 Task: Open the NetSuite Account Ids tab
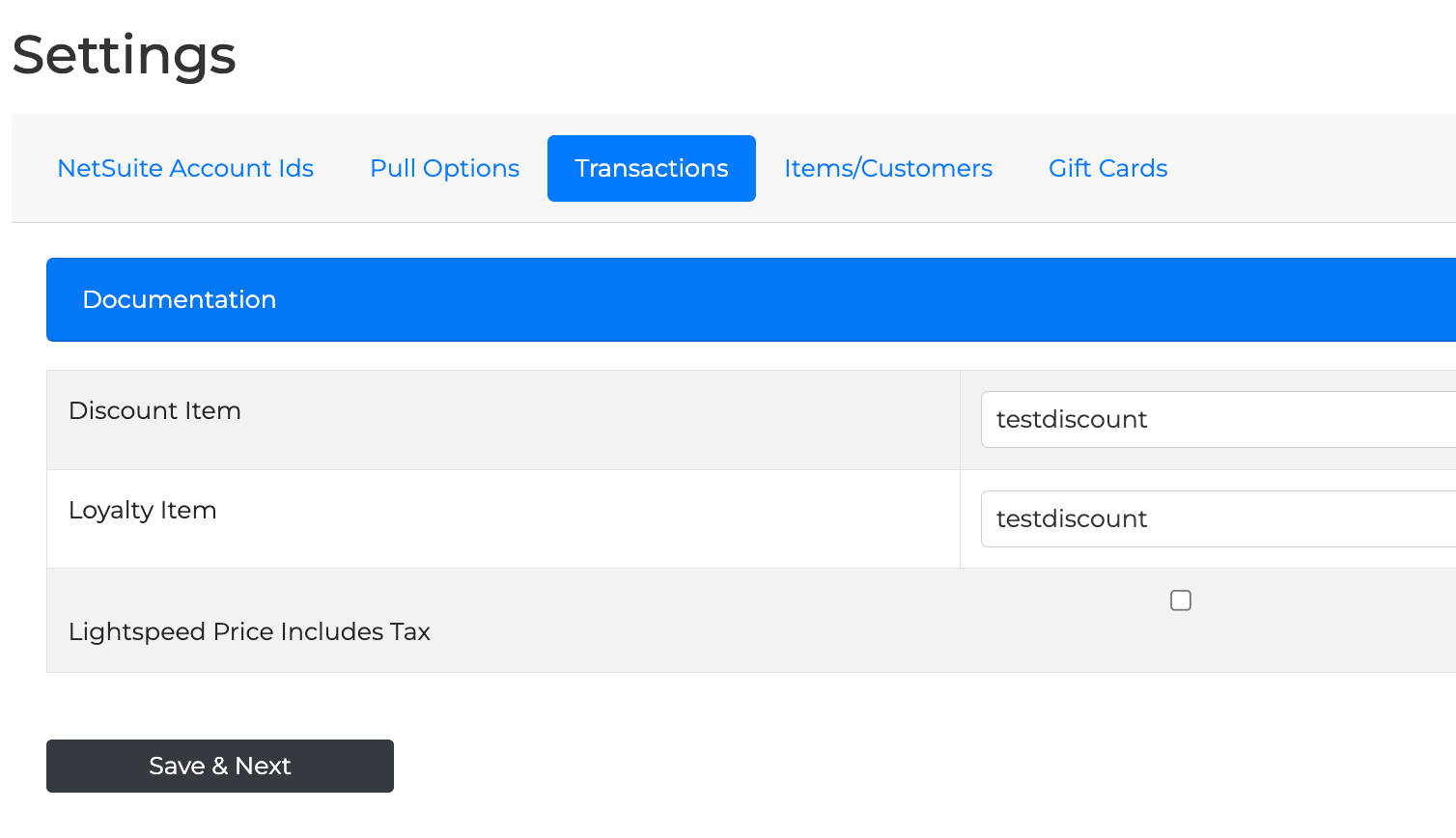(x=185, y=168)
